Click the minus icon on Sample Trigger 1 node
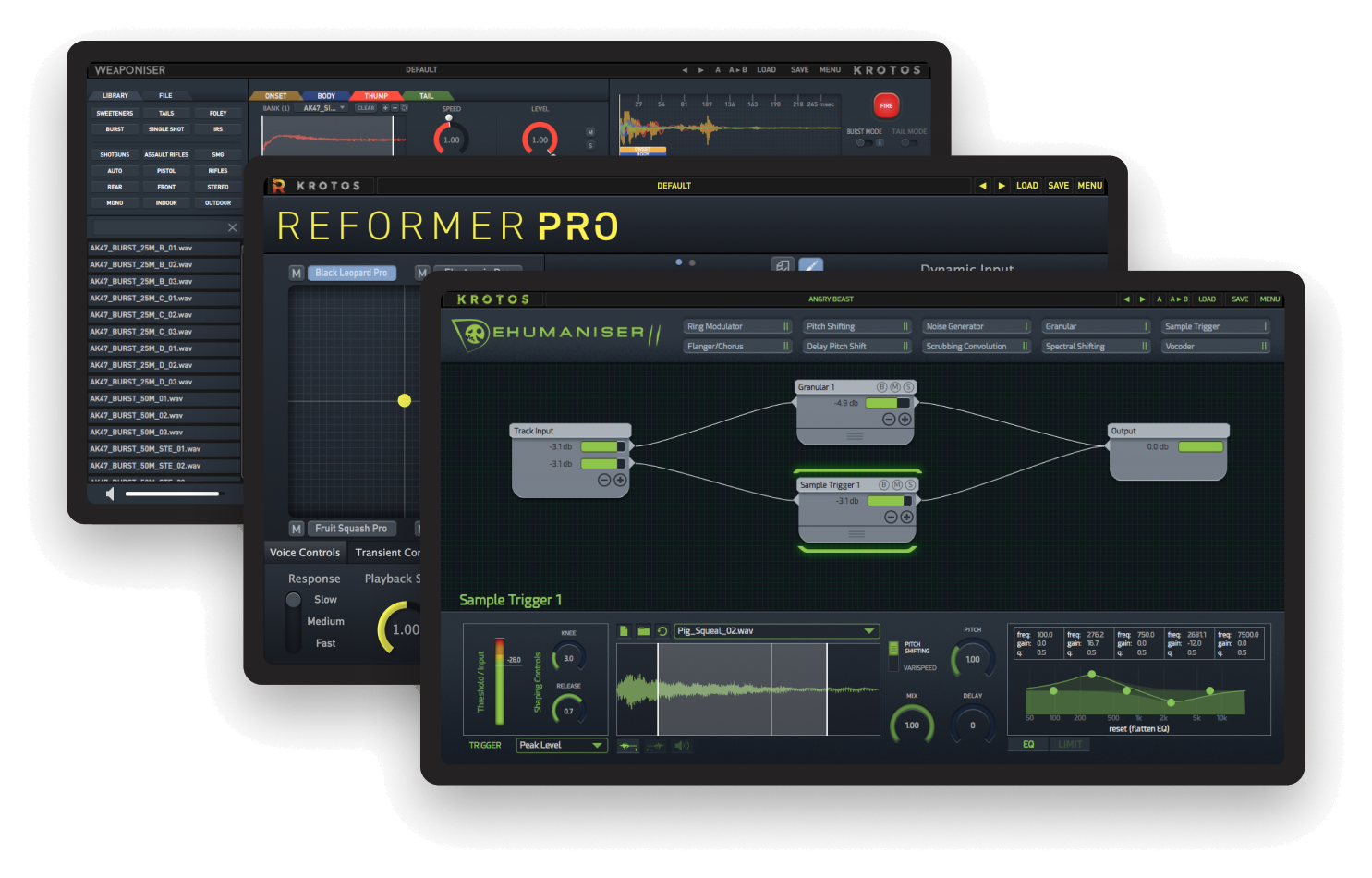1372x878 pixels. pyautogui.click(x=891, y=518)
